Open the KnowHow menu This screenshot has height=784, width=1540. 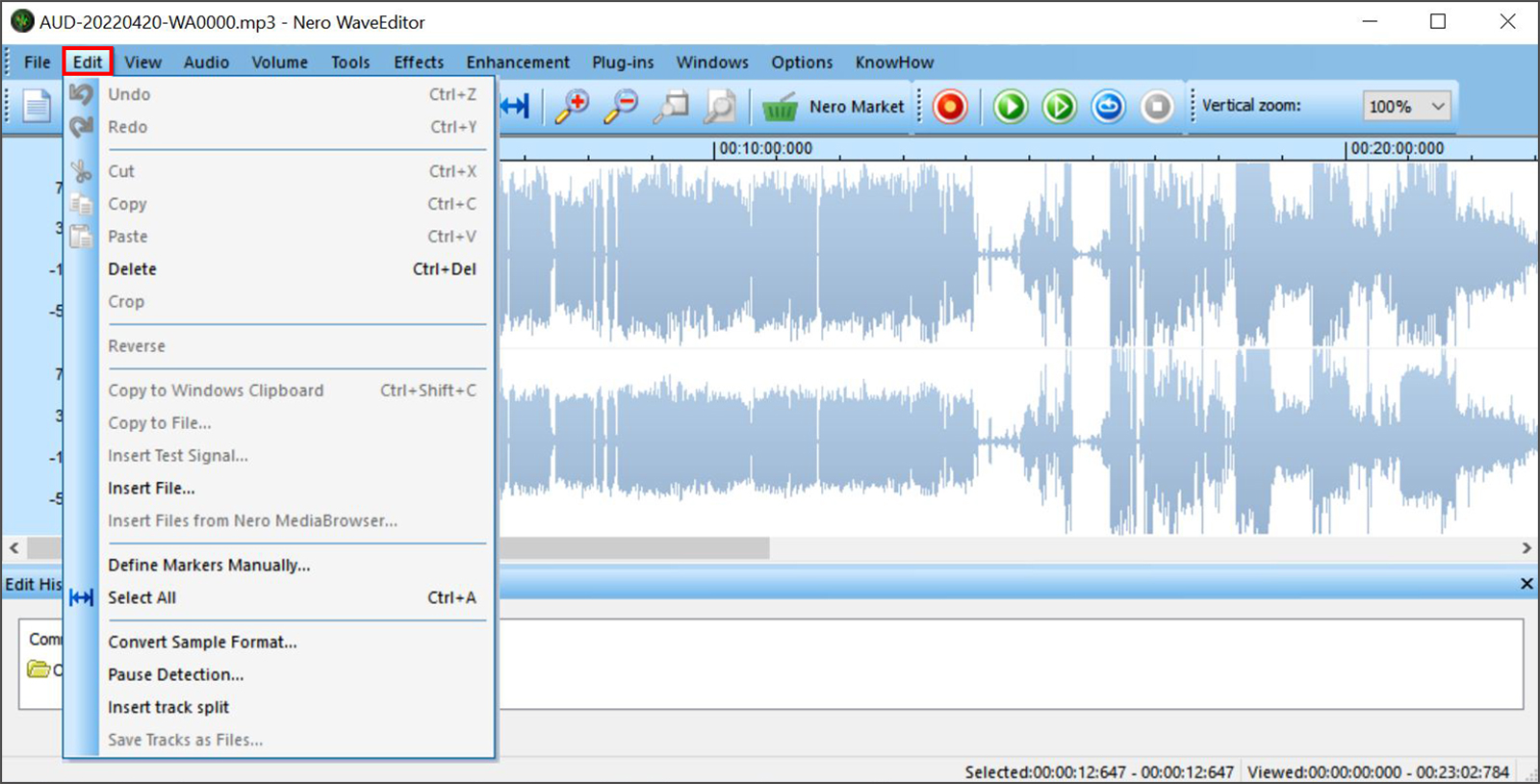(x=894, y=63)
